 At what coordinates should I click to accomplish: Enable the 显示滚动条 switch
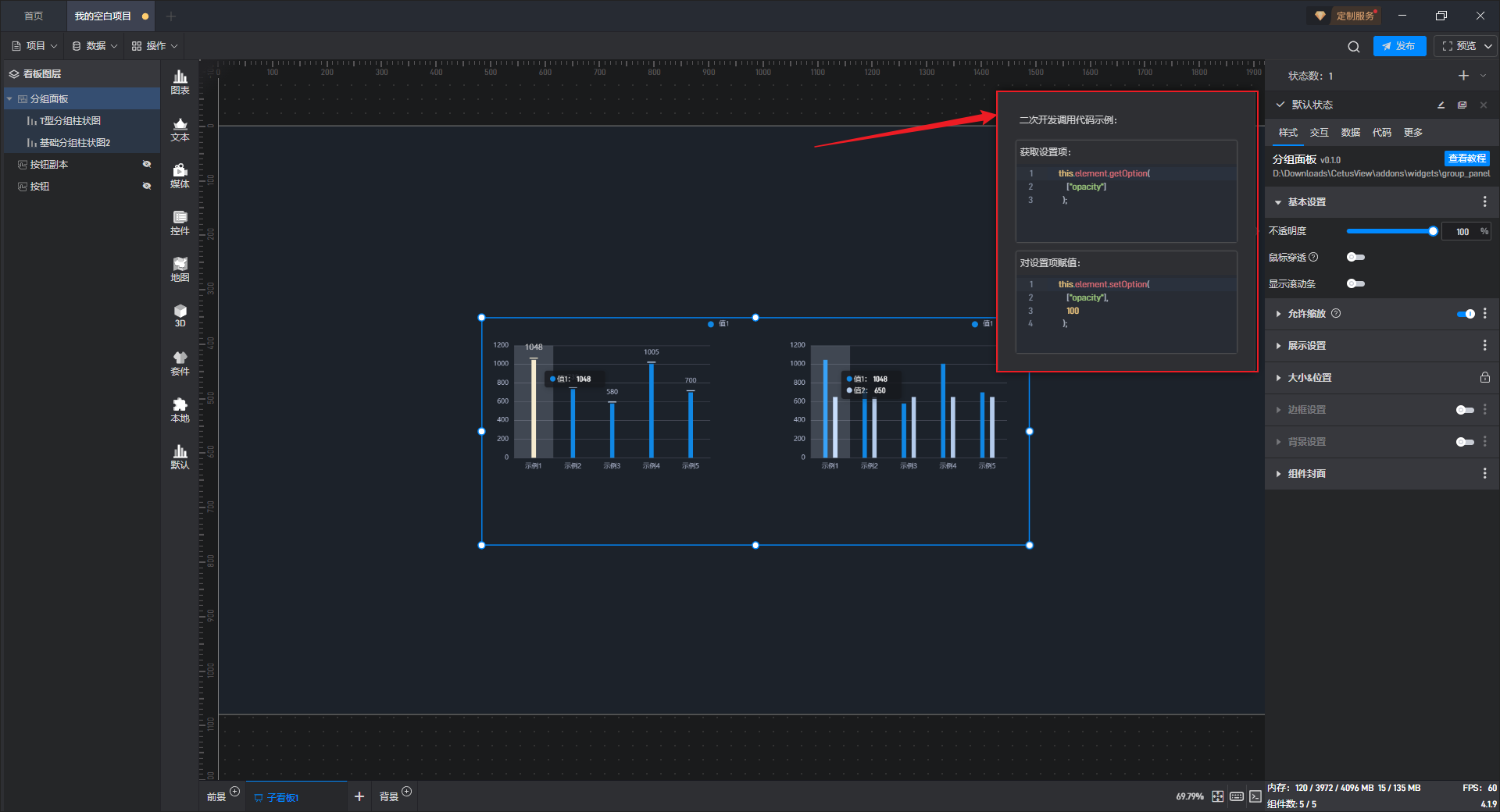[1355, 283]
